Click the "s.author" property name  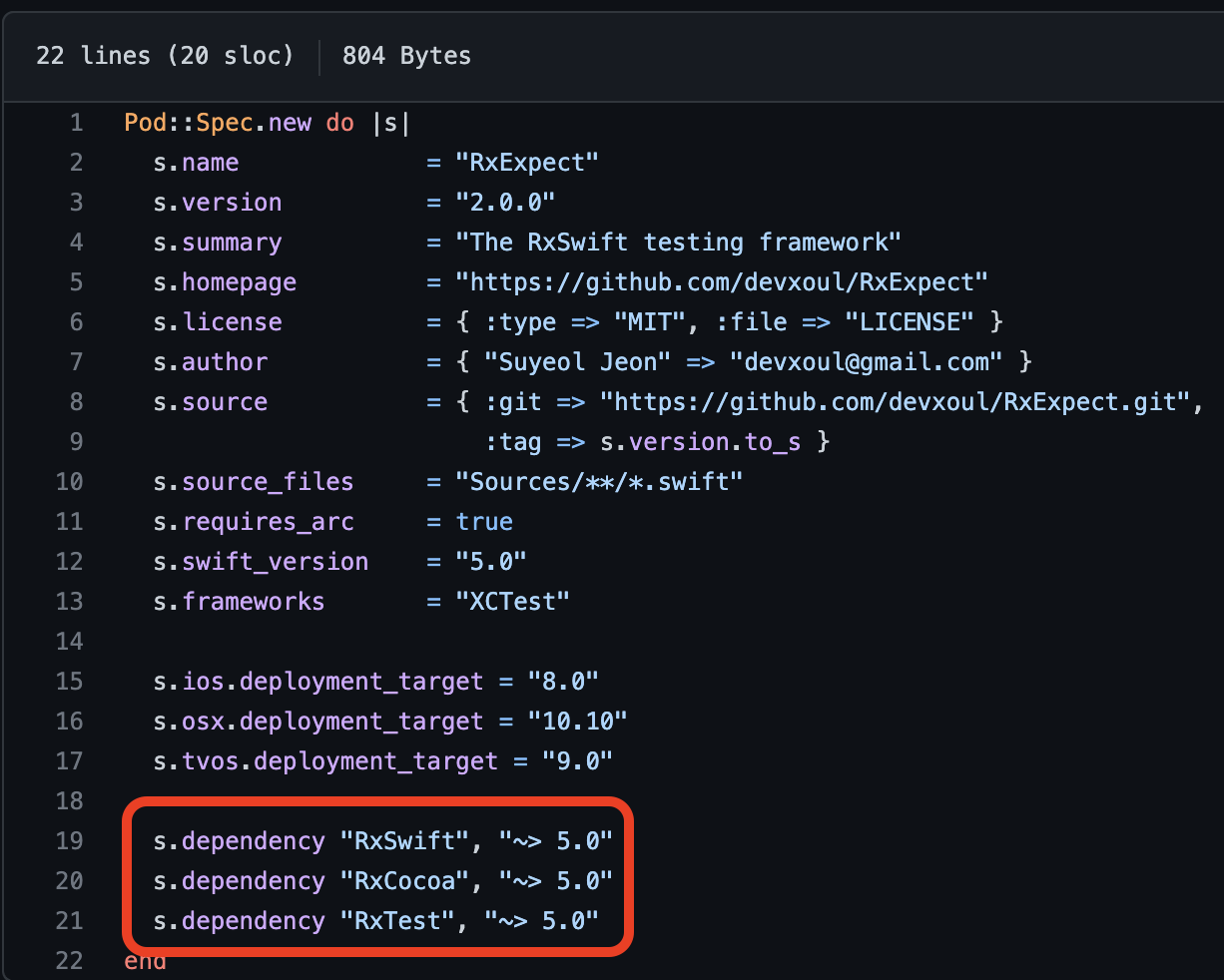point(211,362)
